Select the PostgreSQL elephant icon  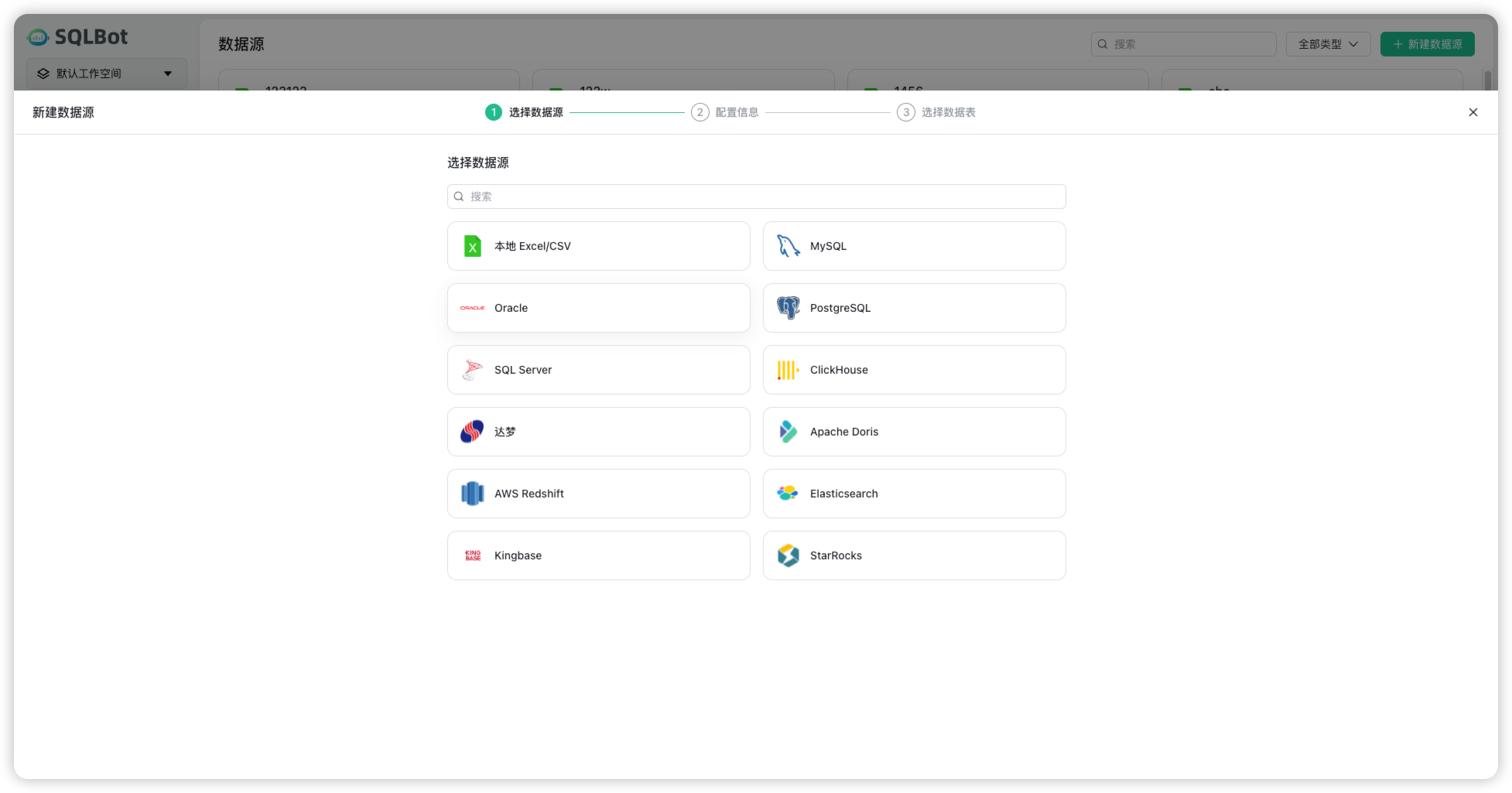tap(788, 308)
